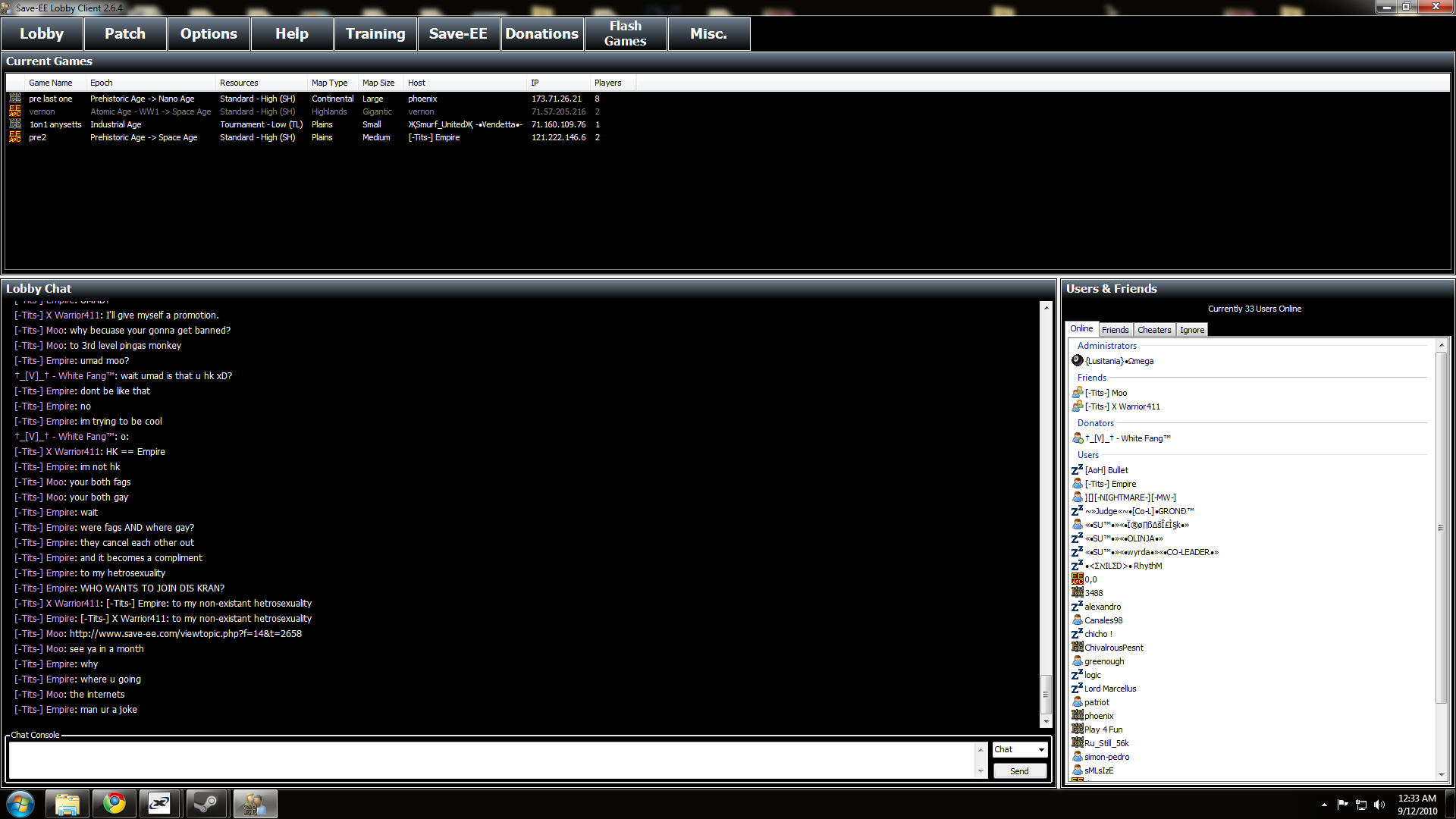Sort games by Map Type column header
The height and width of the screenshot is (819, 1456).
[329, 83]
